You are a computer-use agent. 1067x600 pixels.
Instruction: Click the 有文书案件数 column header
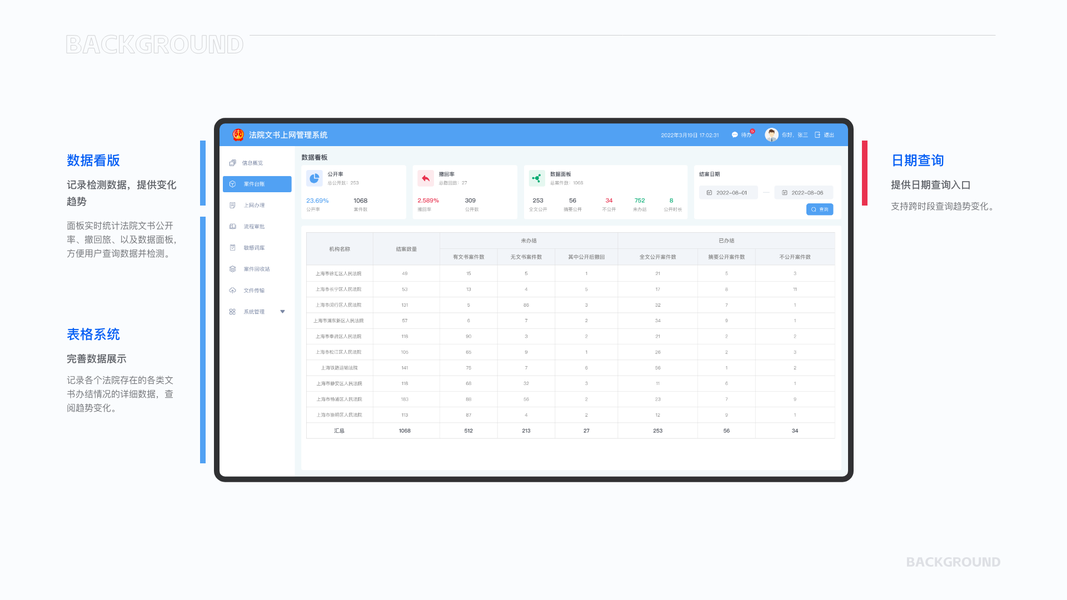469,257
